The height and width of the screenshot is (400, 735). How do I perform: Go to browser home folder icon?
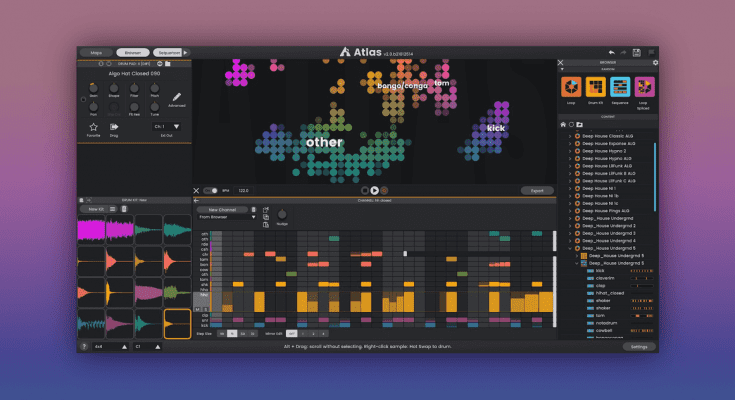click(x=564, y=124)
